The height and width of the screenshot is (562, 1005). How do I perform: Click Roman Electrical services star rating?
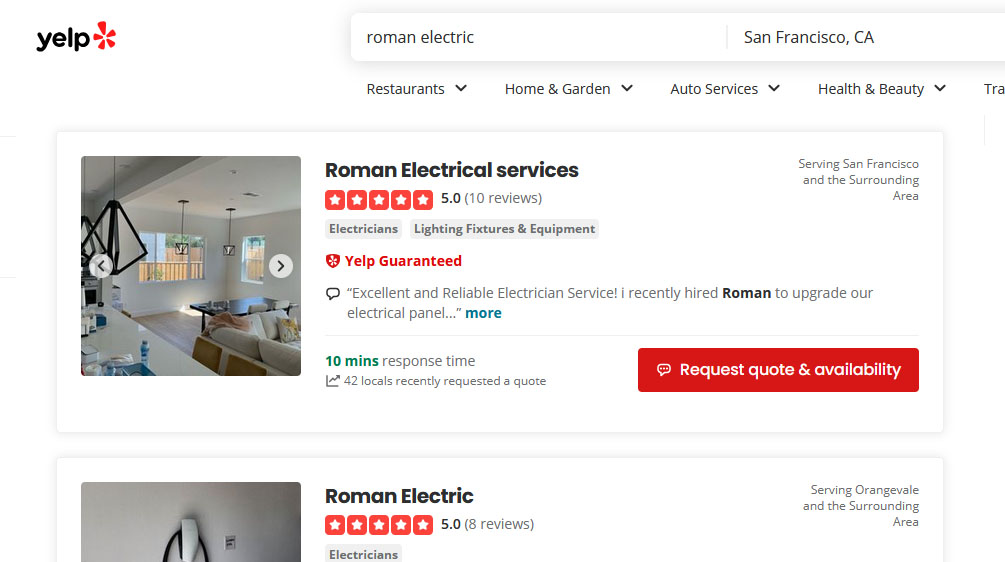(x=379, y=199)
